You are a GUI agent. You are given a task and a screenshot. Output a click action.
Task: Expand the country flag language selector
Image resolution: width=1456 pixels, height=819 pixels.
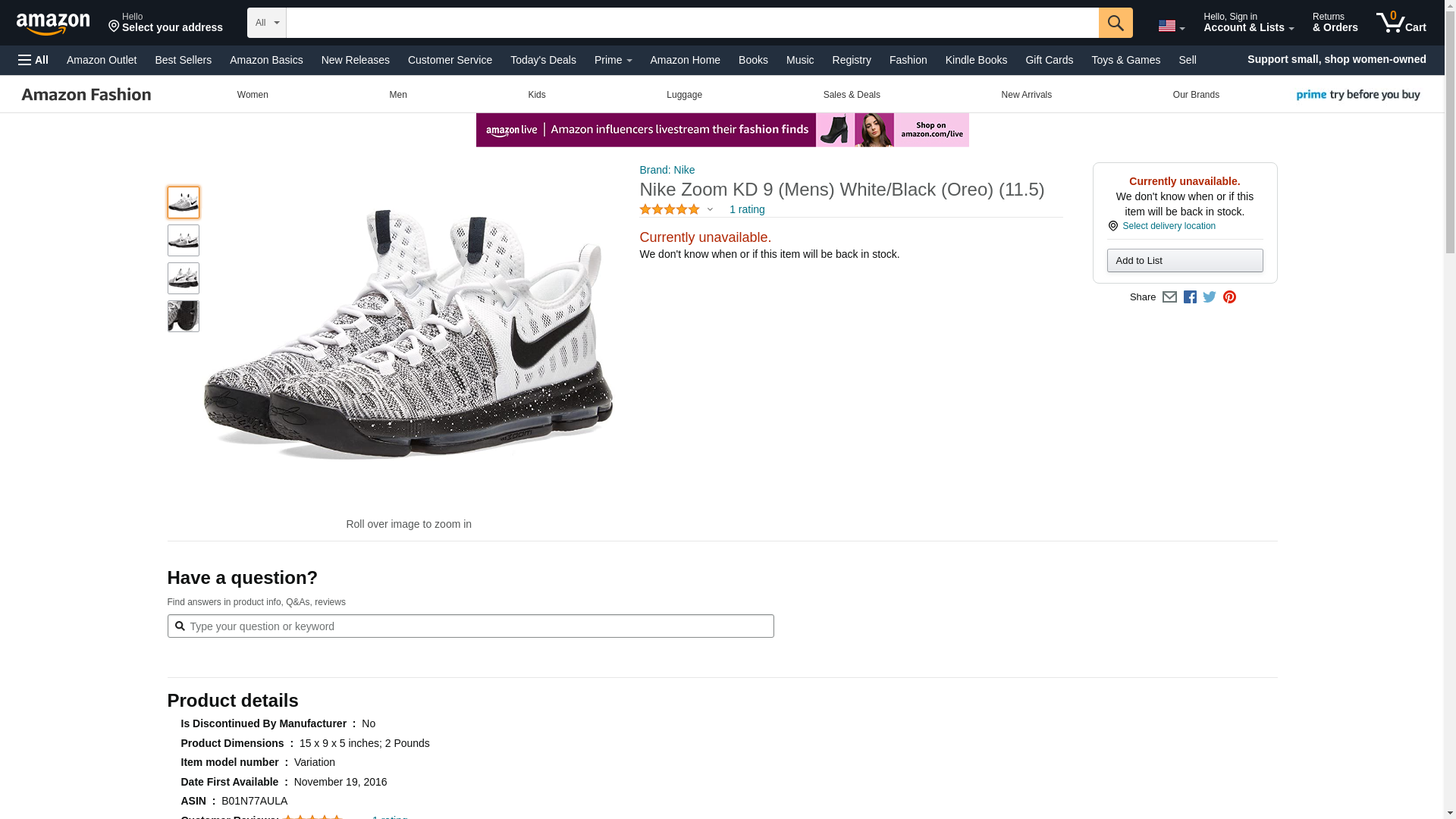pyautogui.click(x=1171, y=26)
